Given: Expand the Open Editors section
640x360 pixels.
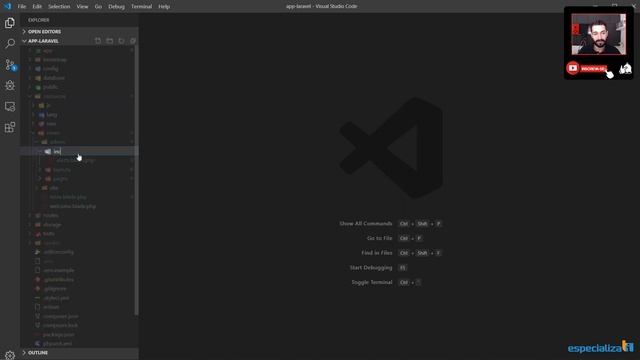Looking at the screenshot, I should (x=80, y=31).
